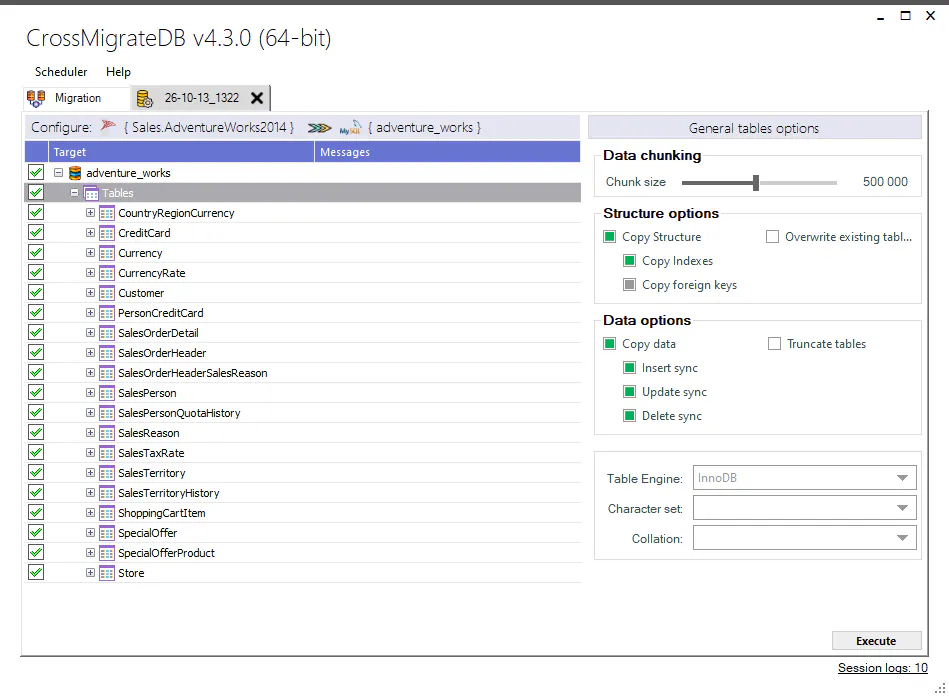
Task: Expand the SalesOrderHeader table node
Action: (90, 353)
